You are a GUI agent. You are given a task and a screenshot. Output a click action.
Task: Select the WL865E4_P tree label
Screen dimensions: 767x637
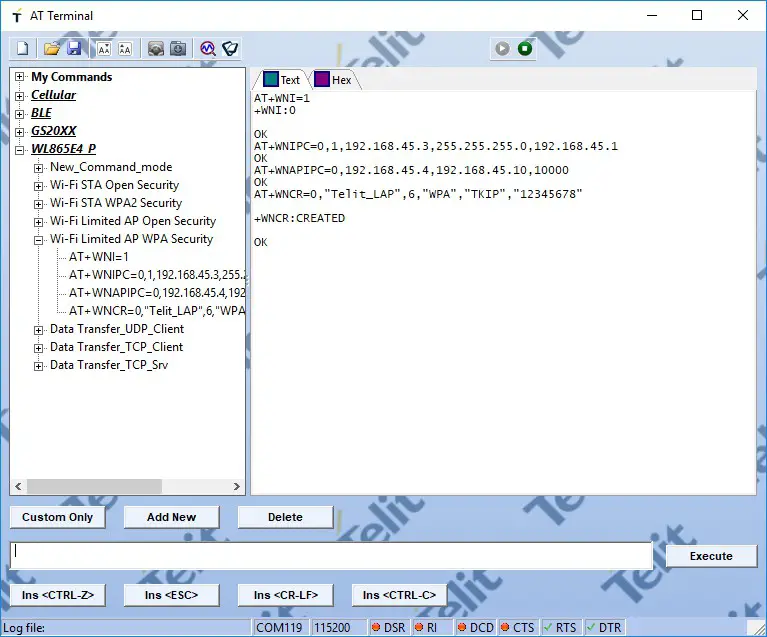pos(64,149)
